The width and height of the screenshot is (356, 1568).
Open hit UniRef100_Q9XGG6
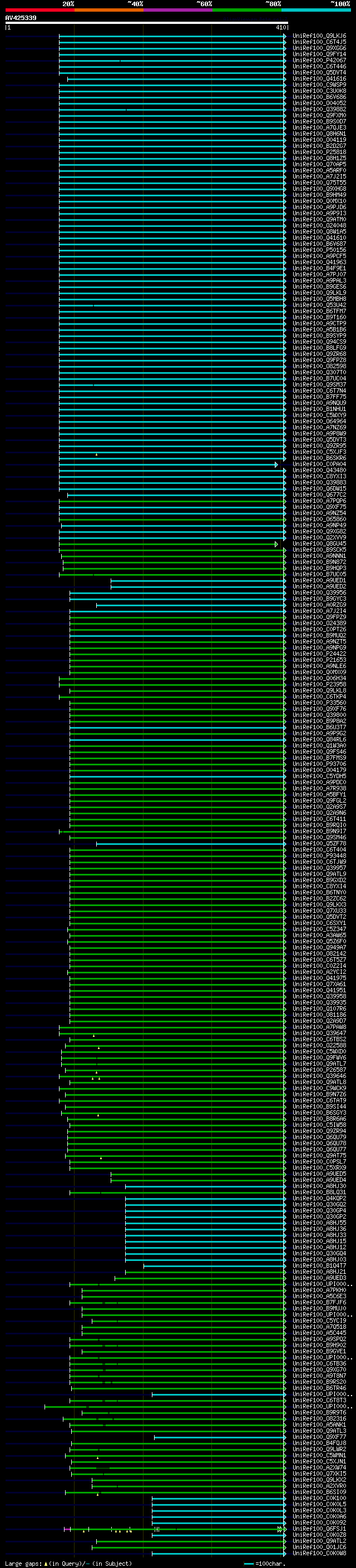pyautogui.click(x=319, y=48)
